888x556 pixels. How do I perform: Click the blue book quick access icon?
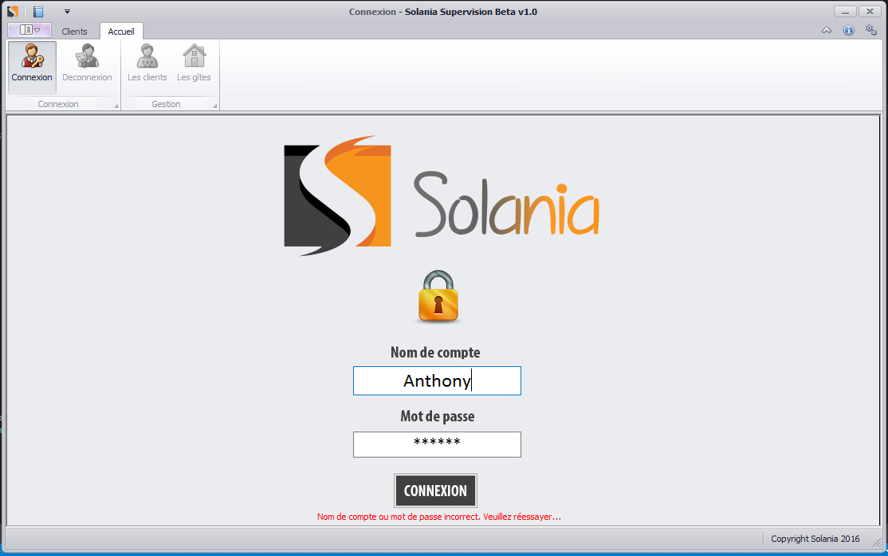(x=38, y=12)
